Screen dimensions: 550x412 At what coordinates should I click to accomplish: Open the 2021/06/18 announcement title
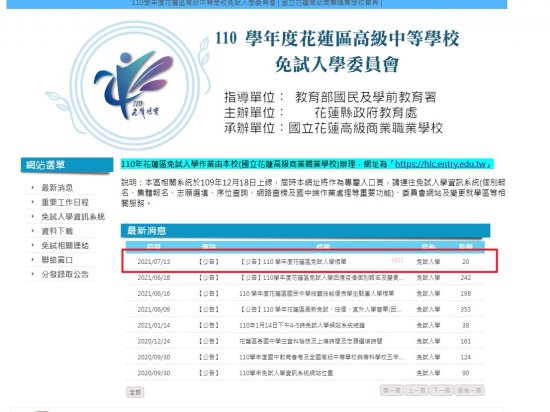pyautogui.click(x=321, y=278)
